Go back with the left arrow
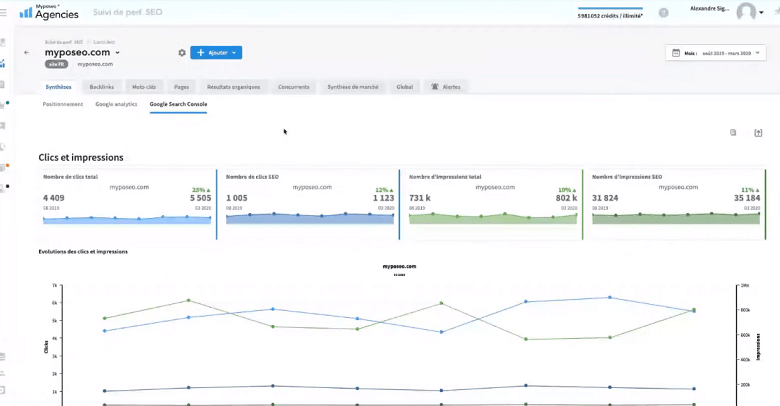This screenshot has width=780, height=406. 26,52
